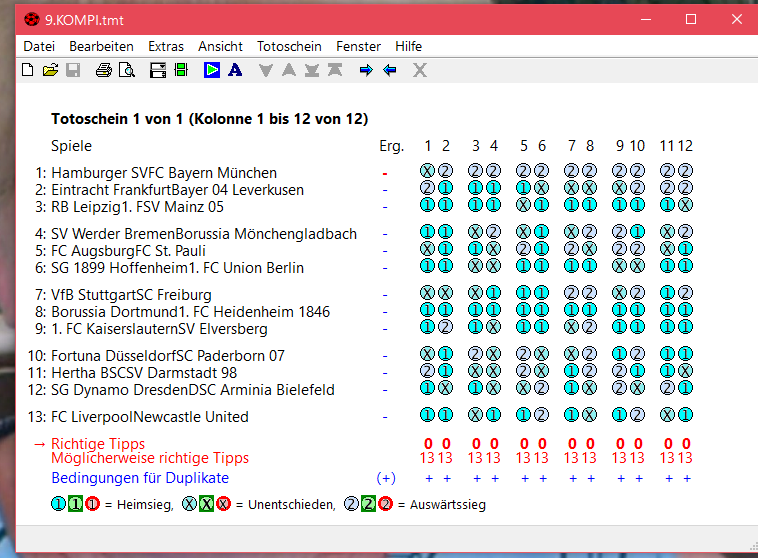Open the Totoschein menu

[289, 46]
